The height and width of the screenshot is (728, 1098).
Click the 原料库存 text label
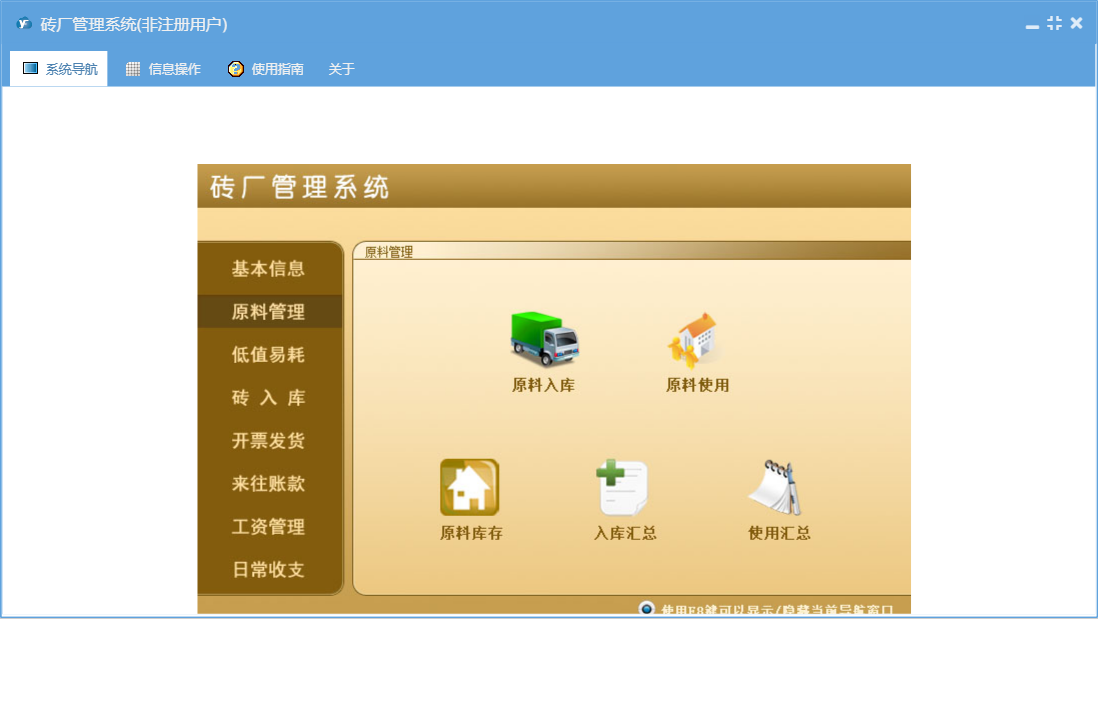coord(471,533)
